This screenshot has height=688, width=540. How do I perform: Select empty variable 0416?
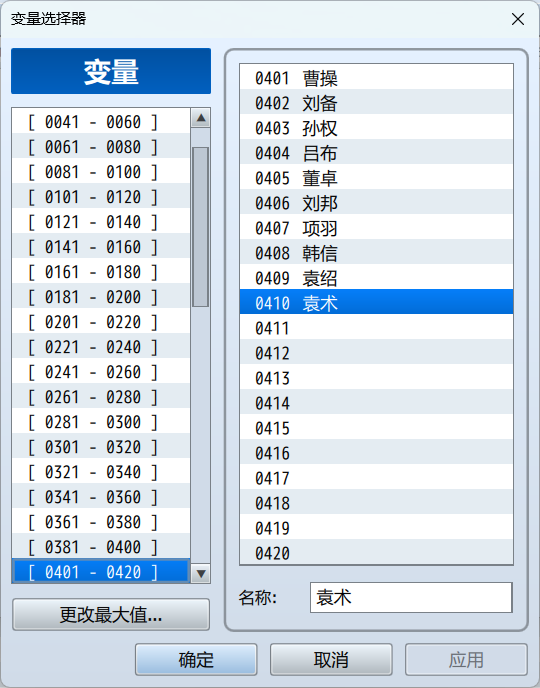click(376, 453)
